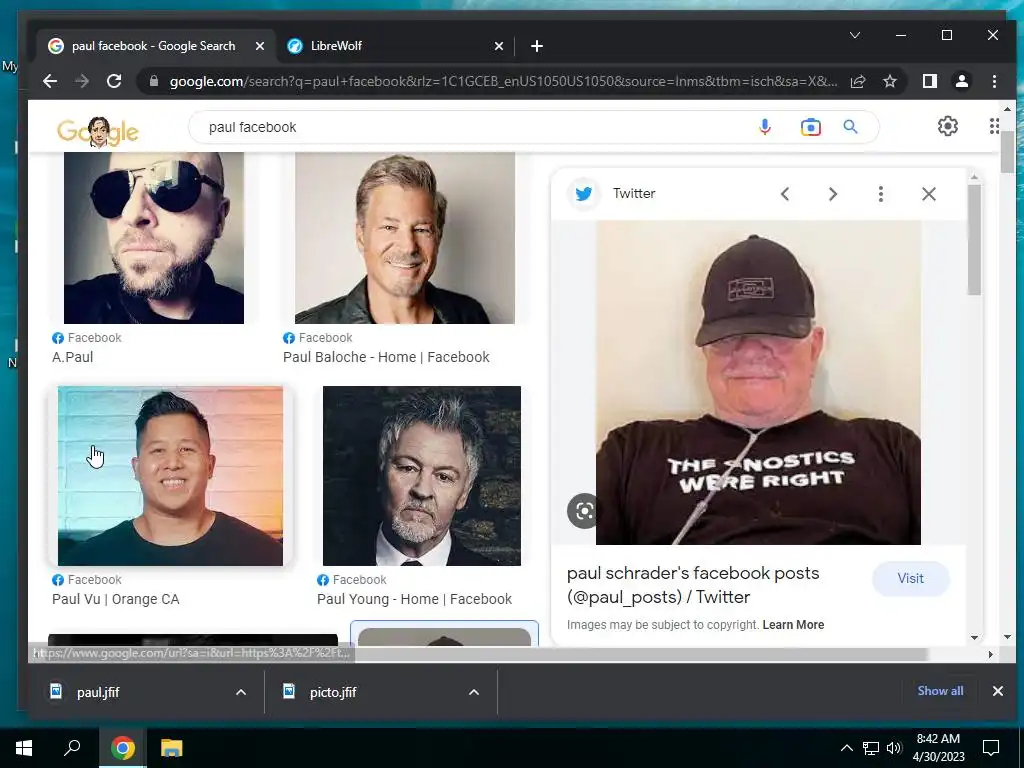This screenshot has height=768, width=1024.
Task: Open the taskbar clock showing 8:42 AM
Action: click(x=938, y=748)
